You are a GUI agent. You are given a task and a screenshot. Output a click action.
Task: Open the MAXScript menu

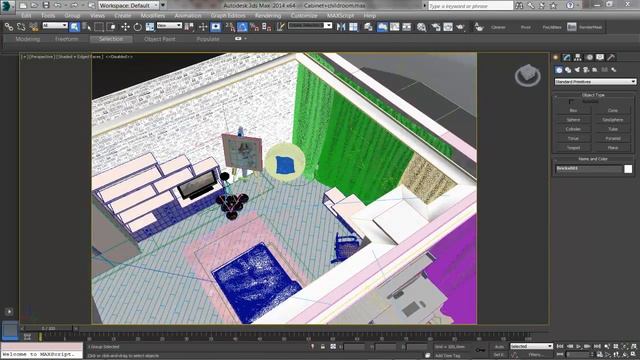click(x=340, y=16)
